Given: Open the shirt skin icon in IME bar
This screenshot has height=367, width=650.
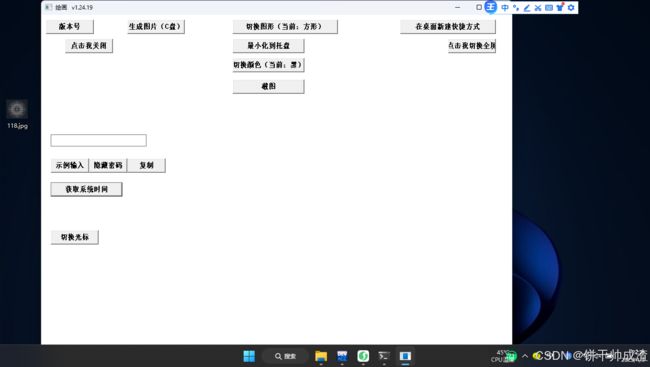Looking at the screenshot, I should [560, 7].
